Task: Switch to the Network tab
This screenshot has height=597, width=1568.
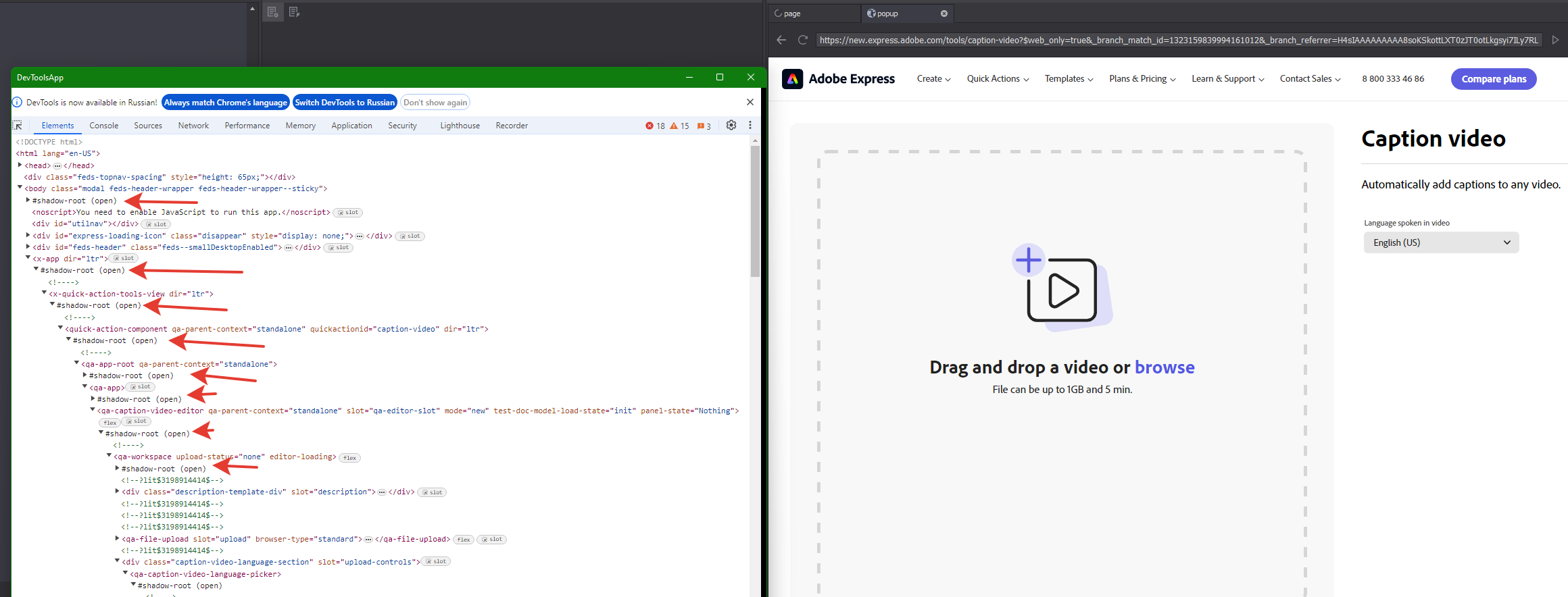Action: (x=193, y=126)
